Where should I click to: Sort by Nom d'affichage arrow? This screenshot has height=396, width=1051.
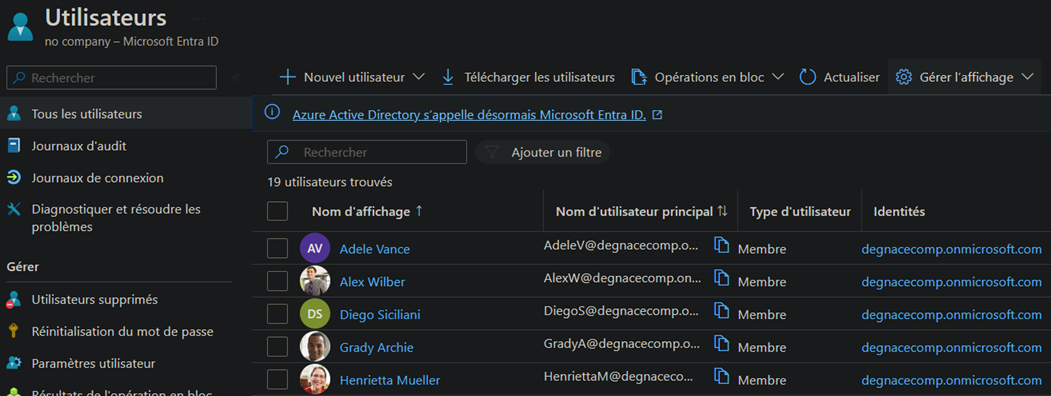[419, 211]
